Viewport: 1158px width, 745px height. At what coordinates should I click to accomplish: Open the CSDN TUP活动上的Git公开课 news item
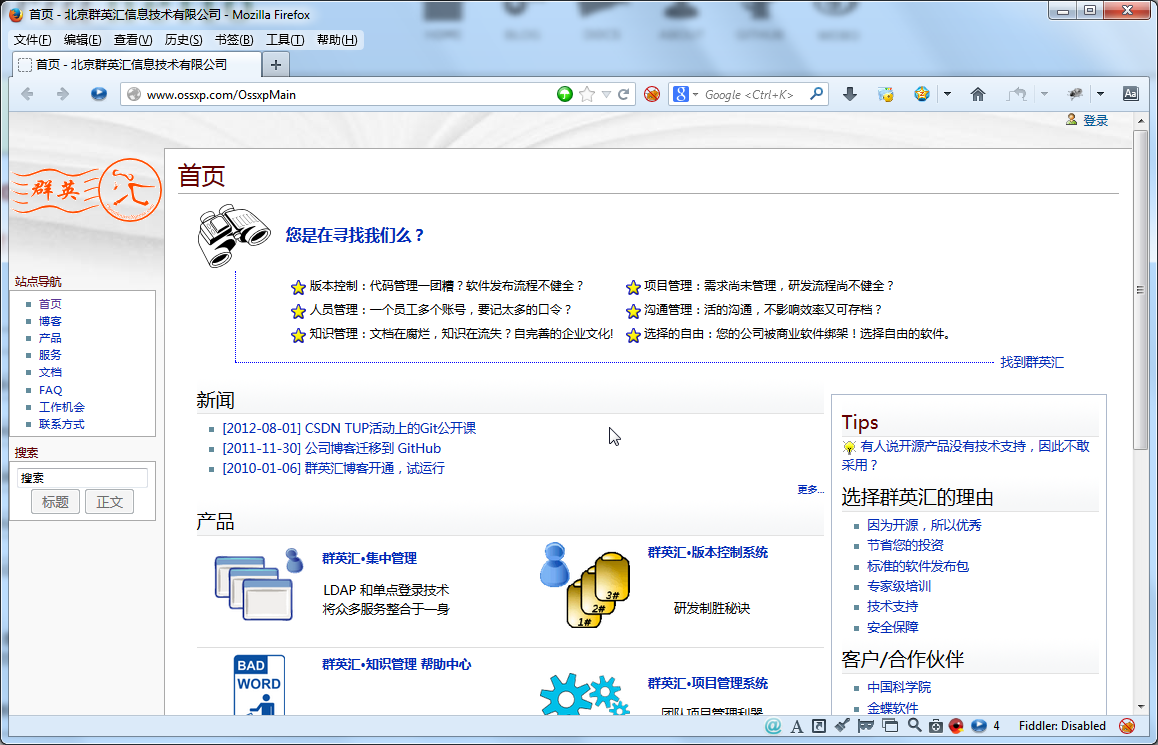(349, 428)
